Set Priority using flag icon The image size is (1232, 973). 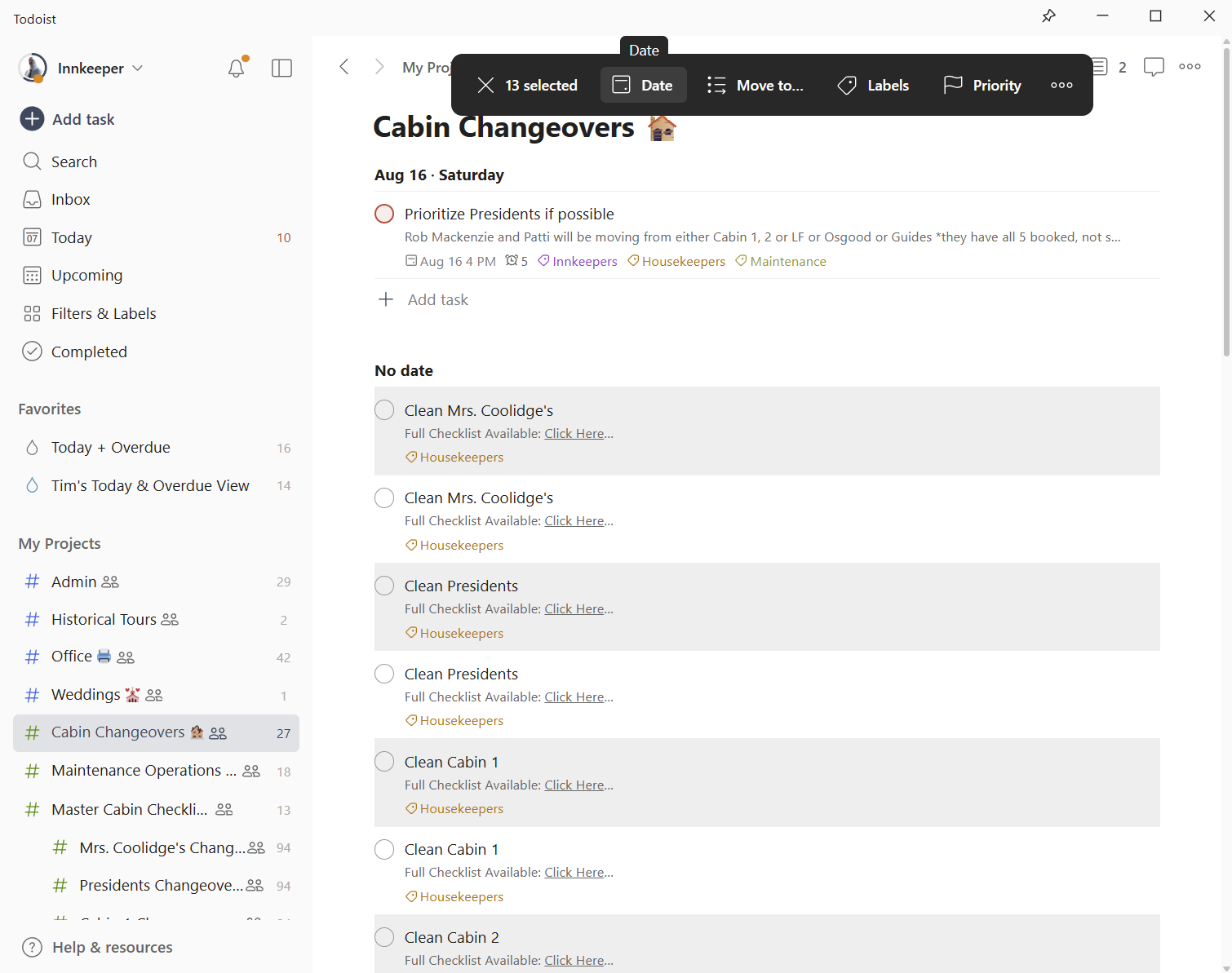pos(982,86)
